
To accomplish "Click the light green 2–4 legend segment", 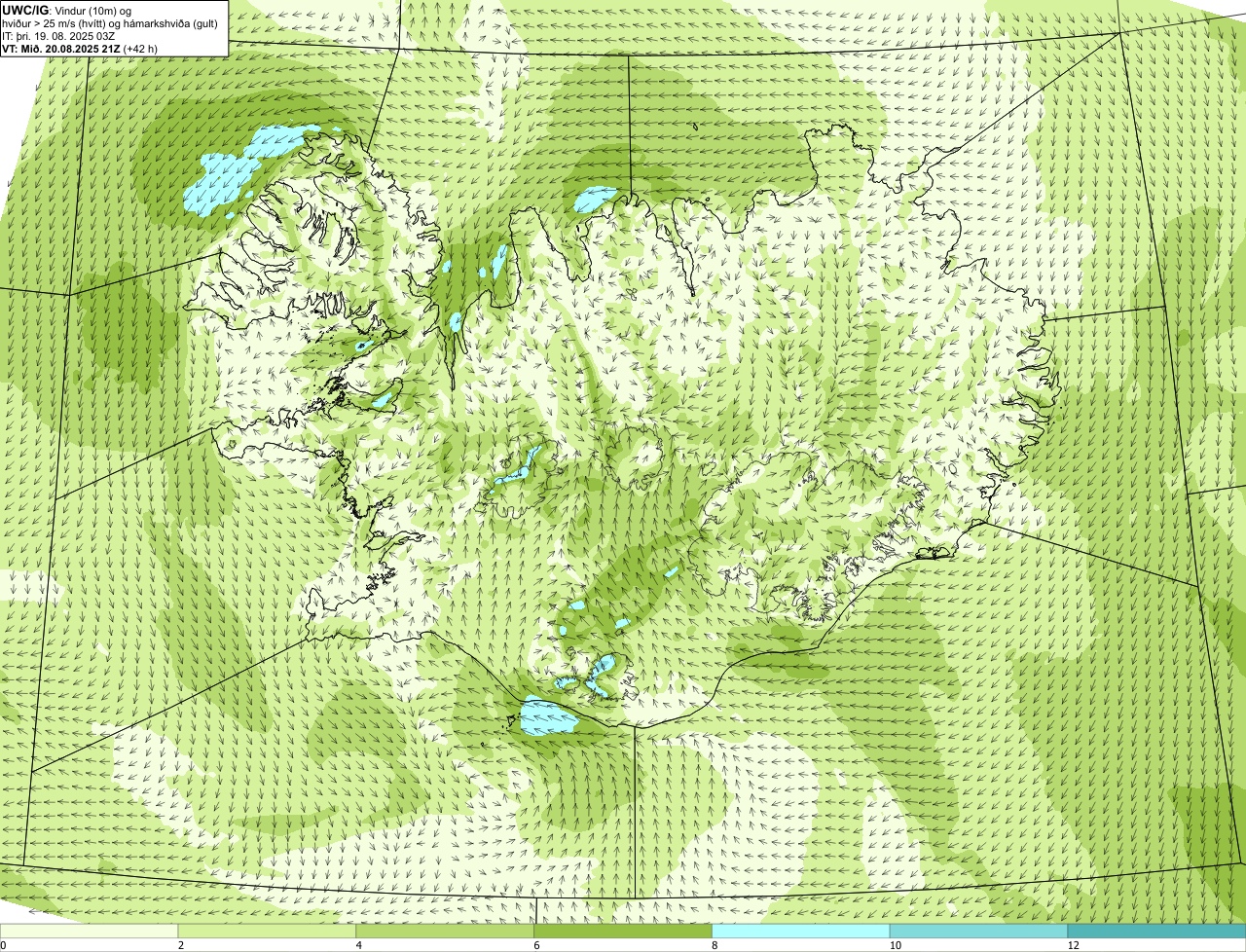I will coord(268,932).
